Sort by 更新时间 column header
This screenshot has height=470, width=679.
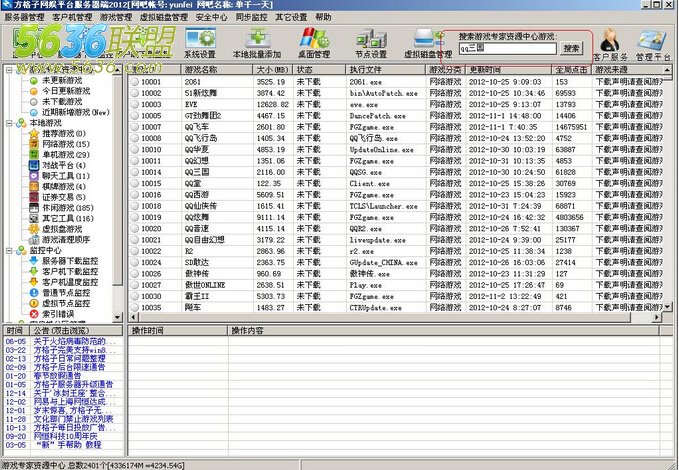coord(509,70)
